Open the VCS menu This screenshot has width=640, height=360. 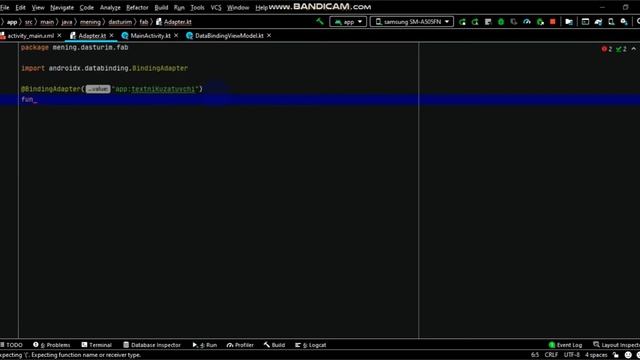tap(216, 7)
